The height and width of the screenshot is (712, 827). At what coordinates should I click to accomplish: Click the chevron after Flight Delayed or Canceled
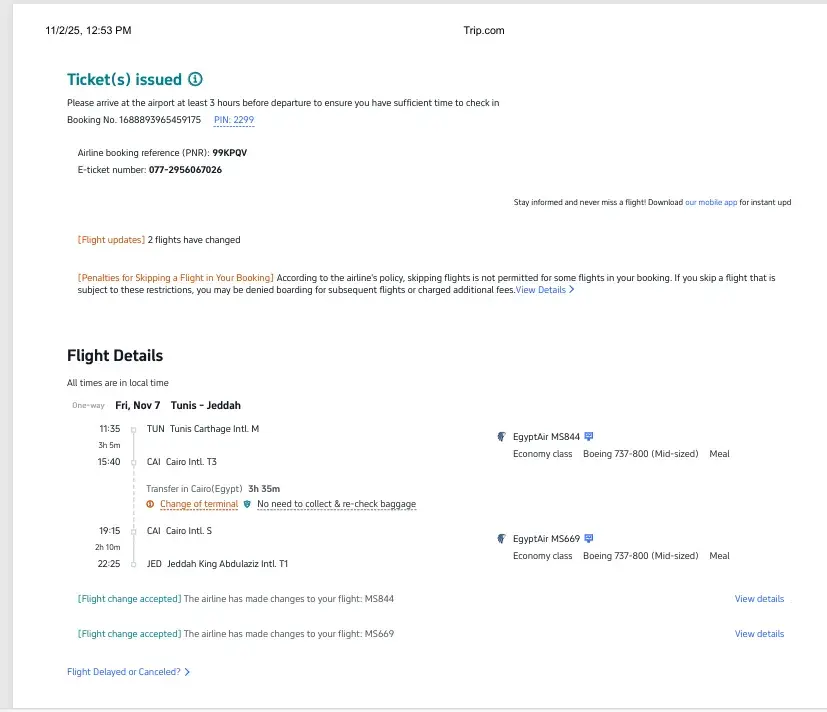coord(187,672)
